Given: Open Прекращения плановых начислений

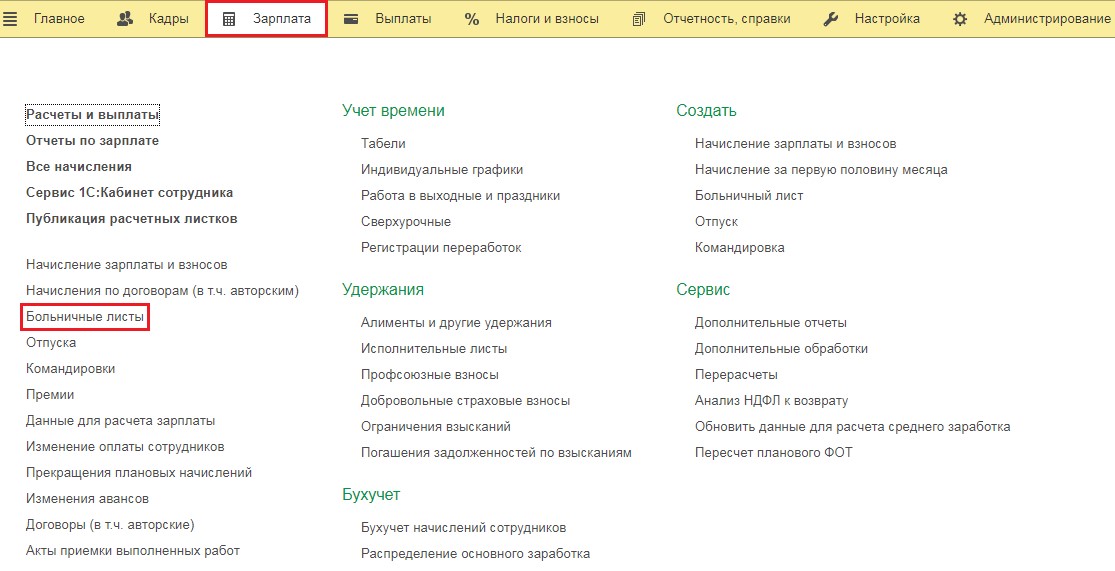Looking at the screenshot, I should (139, 473).
